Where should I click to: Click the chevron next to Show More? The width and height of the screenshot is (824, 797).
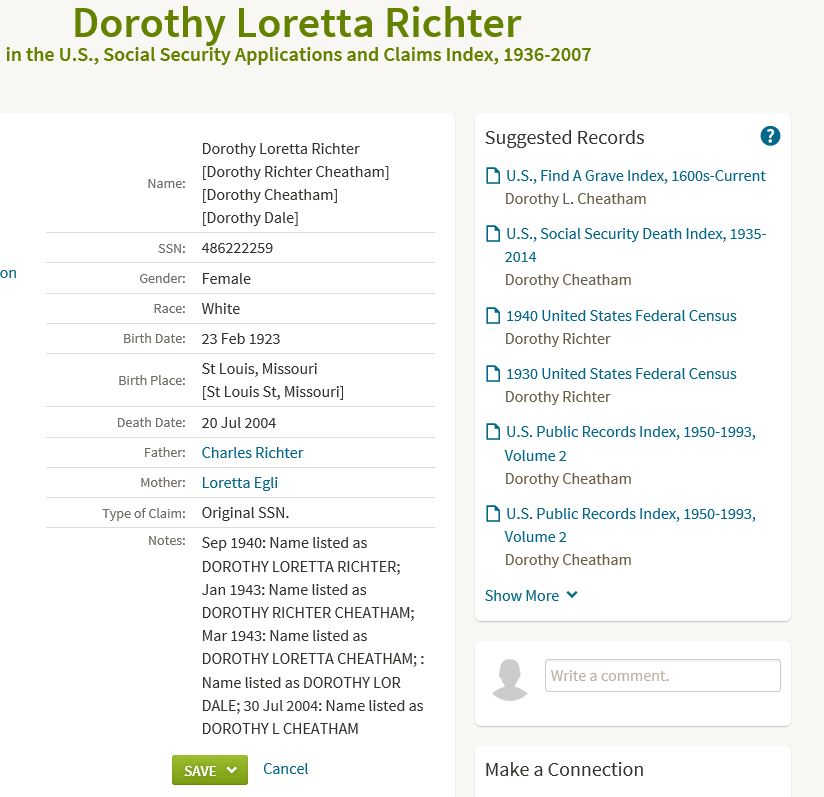(x=572, y=595)
